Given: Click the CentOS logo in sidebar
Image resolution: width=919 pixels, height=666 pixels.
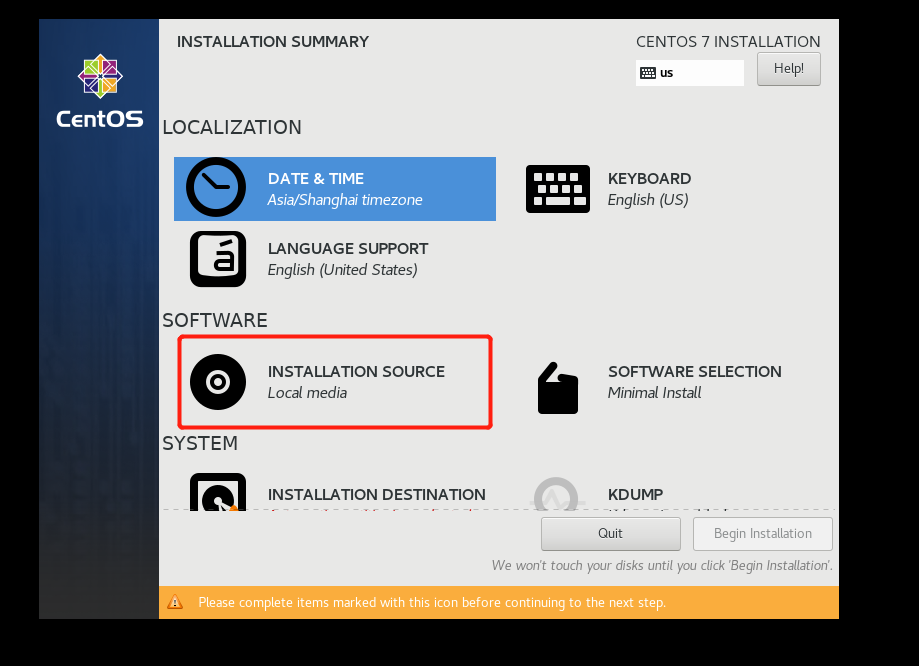Looking at the screenshot, I should click(x=100, y=91).
